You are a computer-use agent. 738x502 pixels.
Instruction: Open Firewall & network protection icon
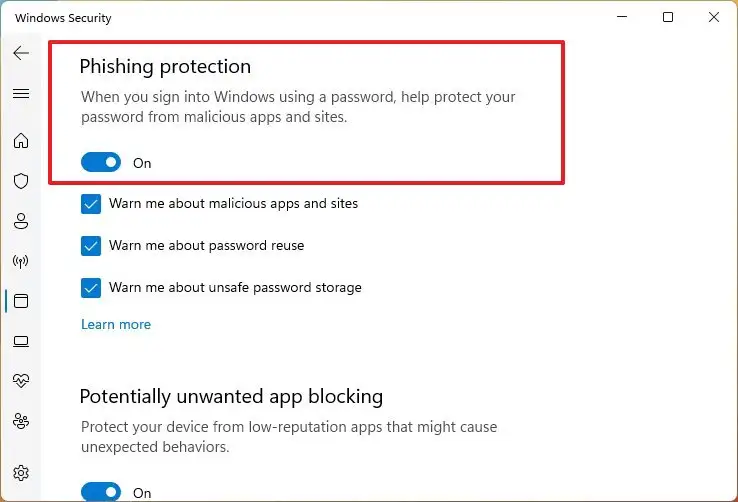(x=20, y=261)
